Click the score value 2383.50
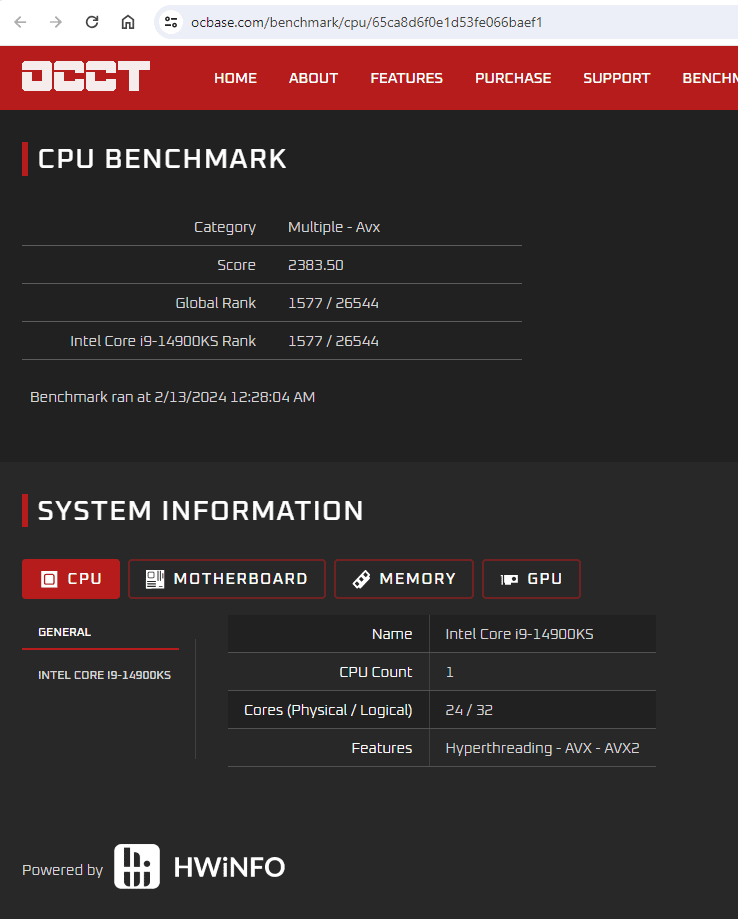The width and height of the screenshot is (738, 919). (315, 265)
